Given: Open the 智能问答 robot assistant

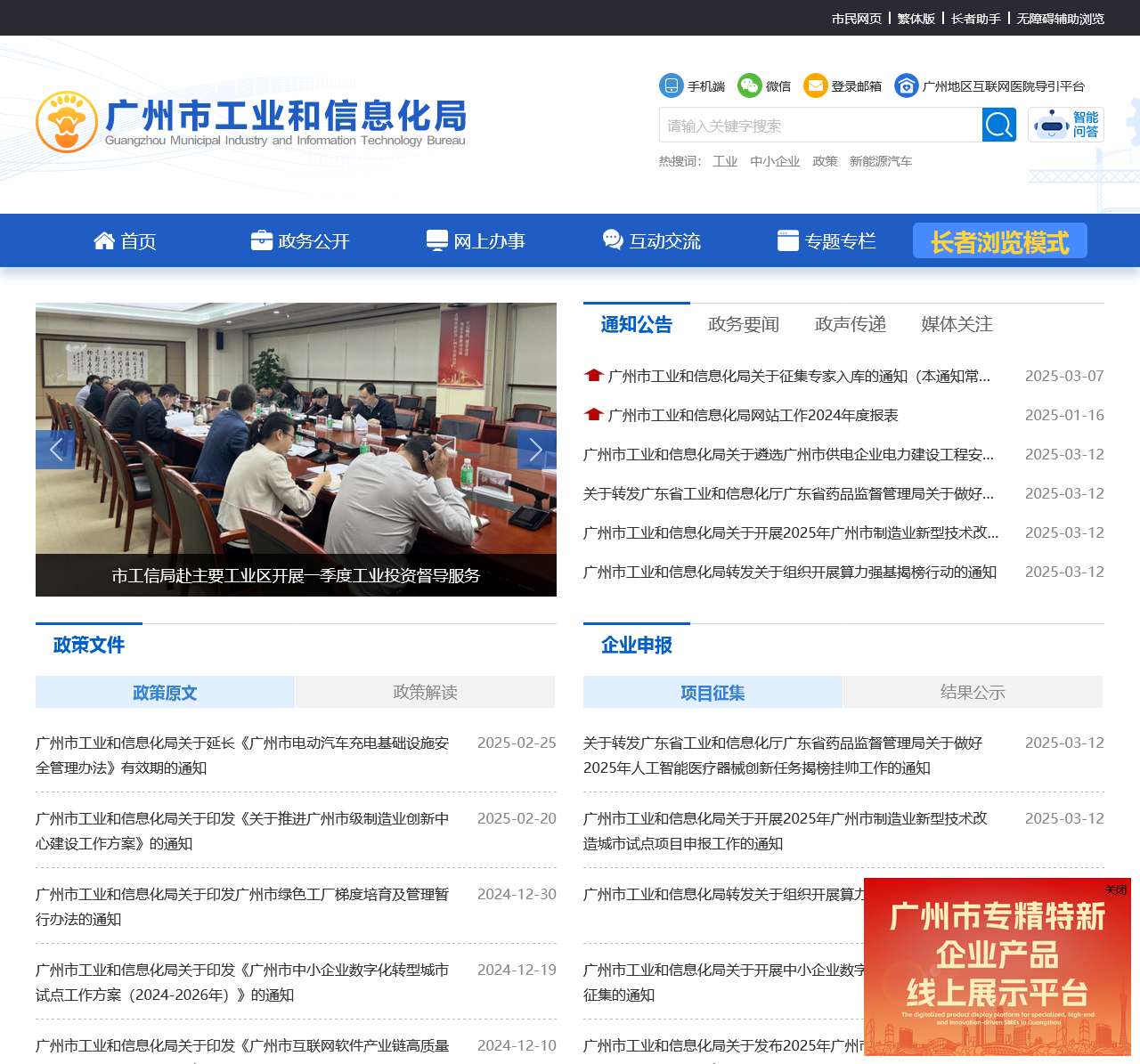Looking at the screenshot, I should 1066,125.
